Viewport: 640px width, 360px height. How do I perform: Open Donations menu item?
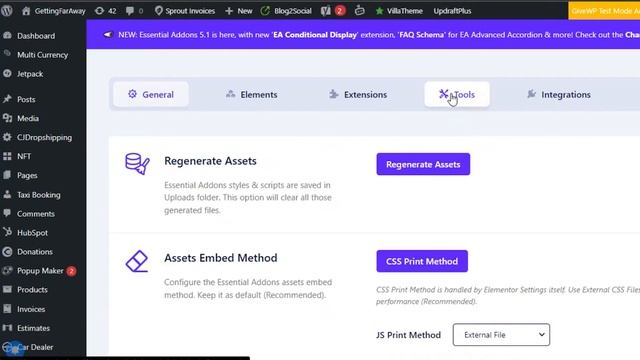(x=35, y=252)
